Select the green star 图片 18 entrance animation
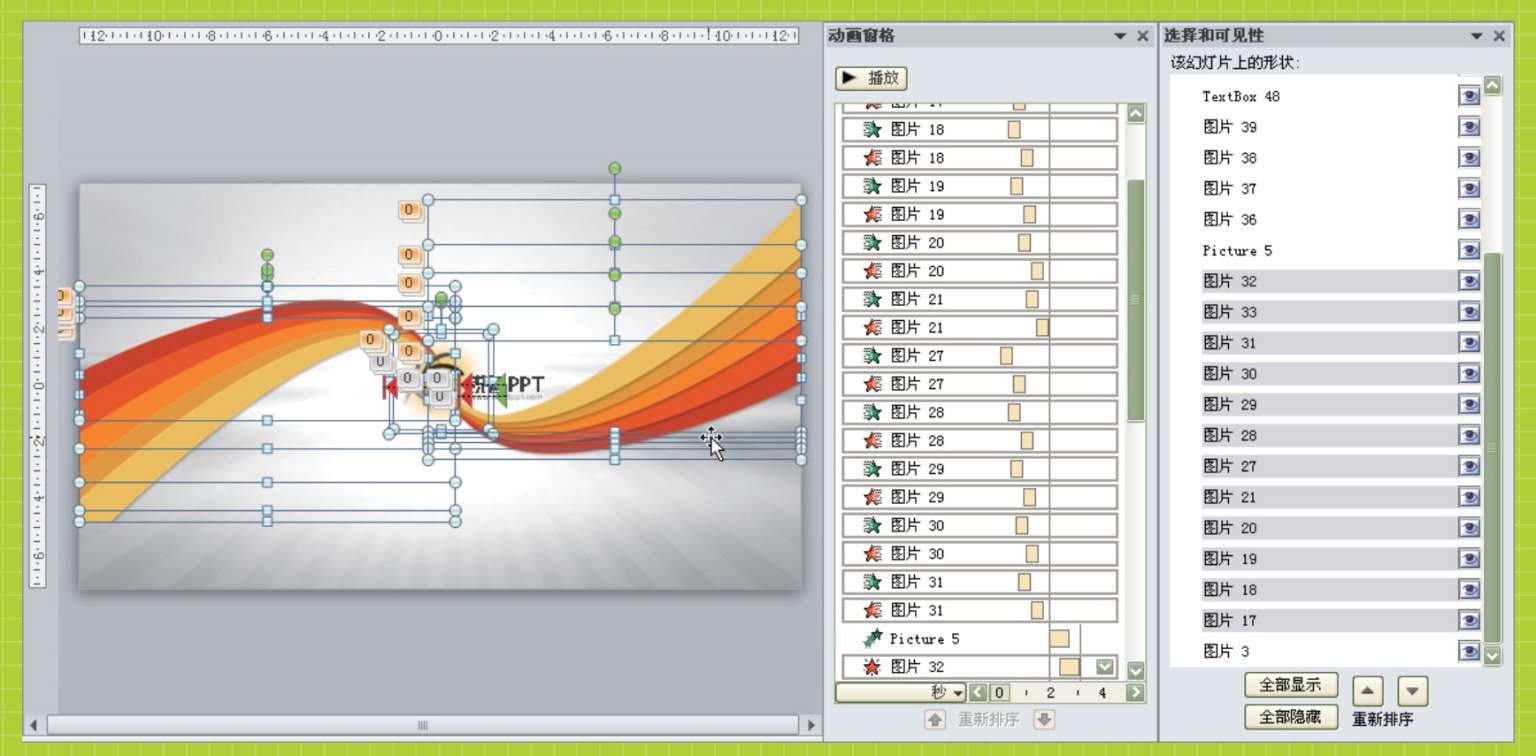Viewport: 1536px width, 756px height. point(916,130)
